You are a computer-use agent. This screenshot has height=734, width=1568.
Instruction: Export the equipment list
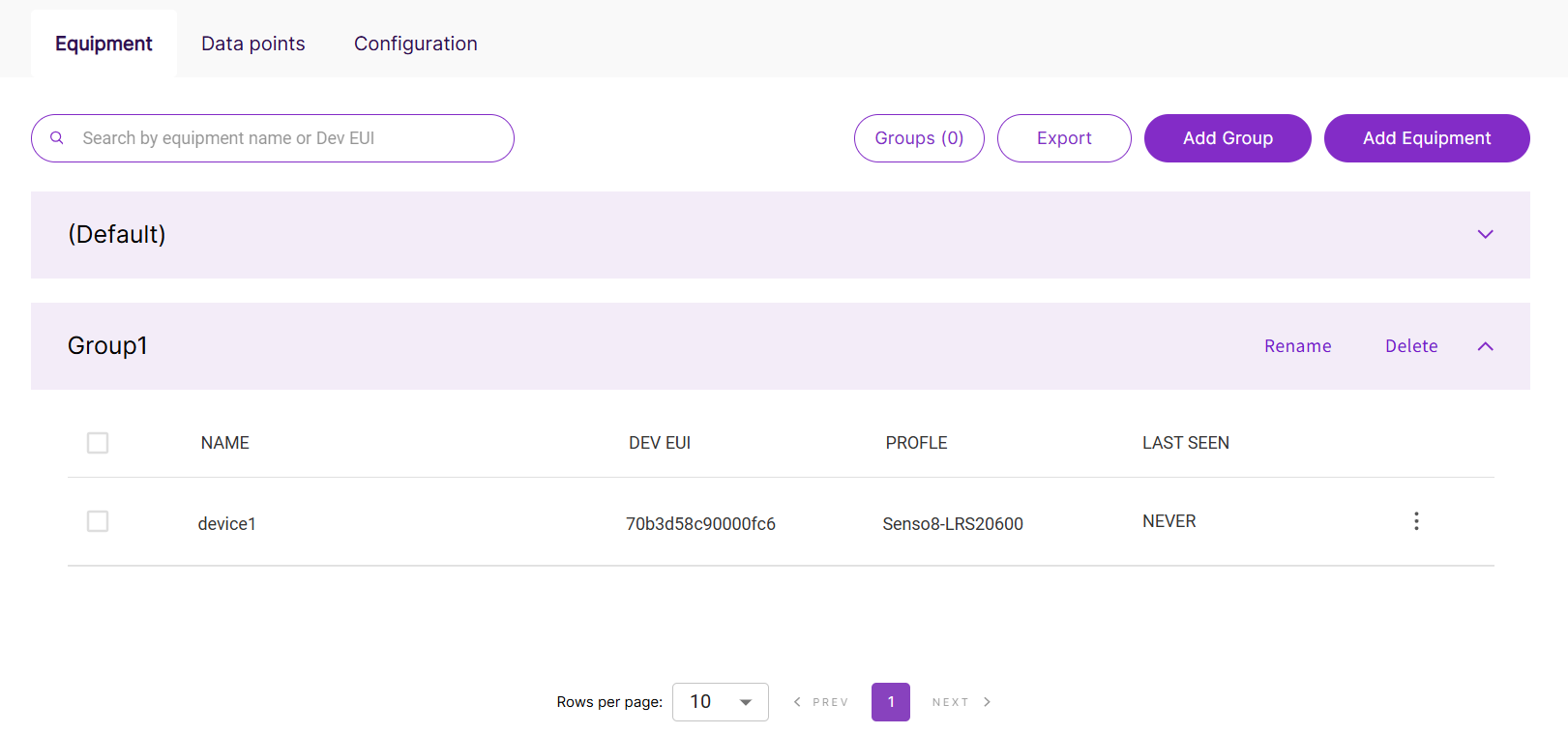click(x=1063, y=138)
